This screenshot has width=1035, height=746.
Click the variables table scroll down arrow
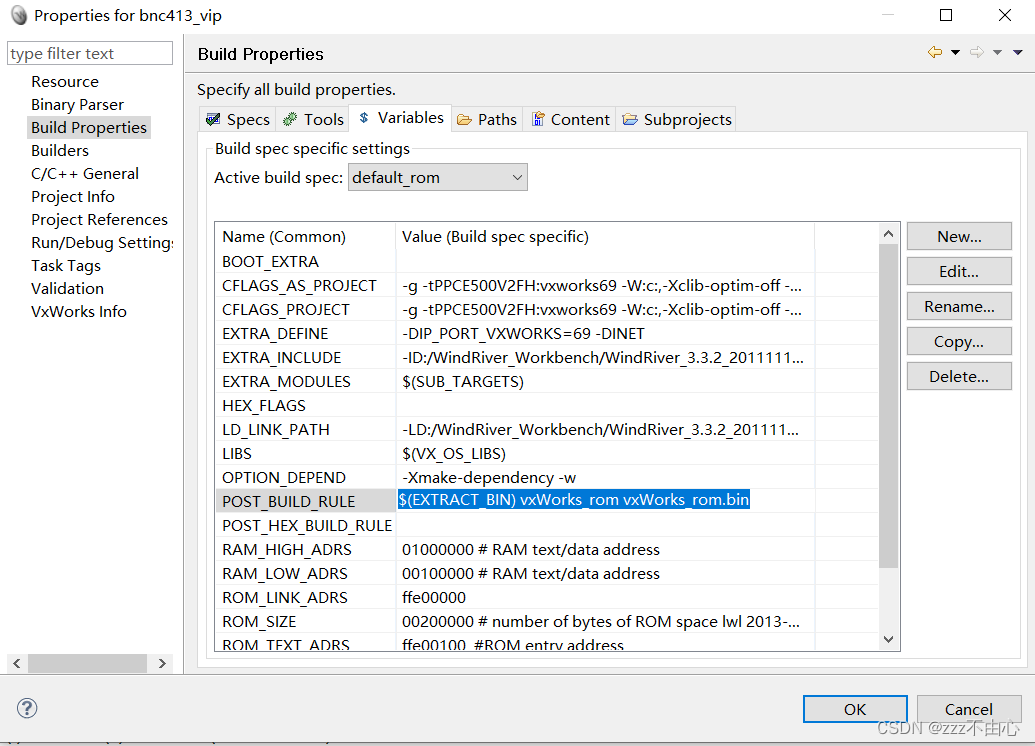[888, 639]
